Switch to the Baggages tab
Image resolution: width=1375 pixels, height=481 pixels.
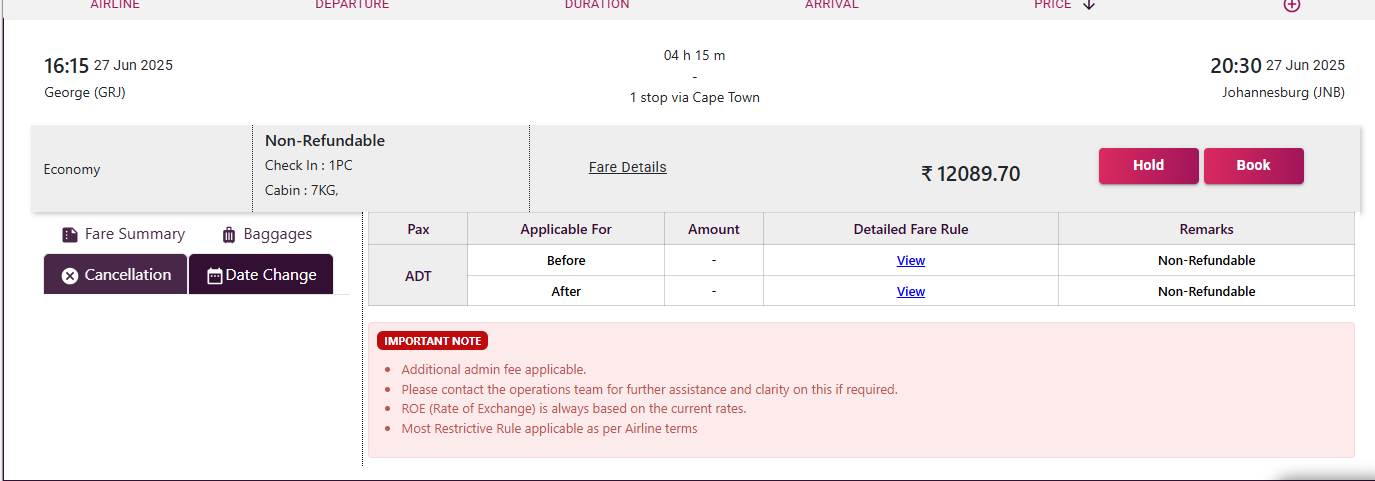(267, 234)
